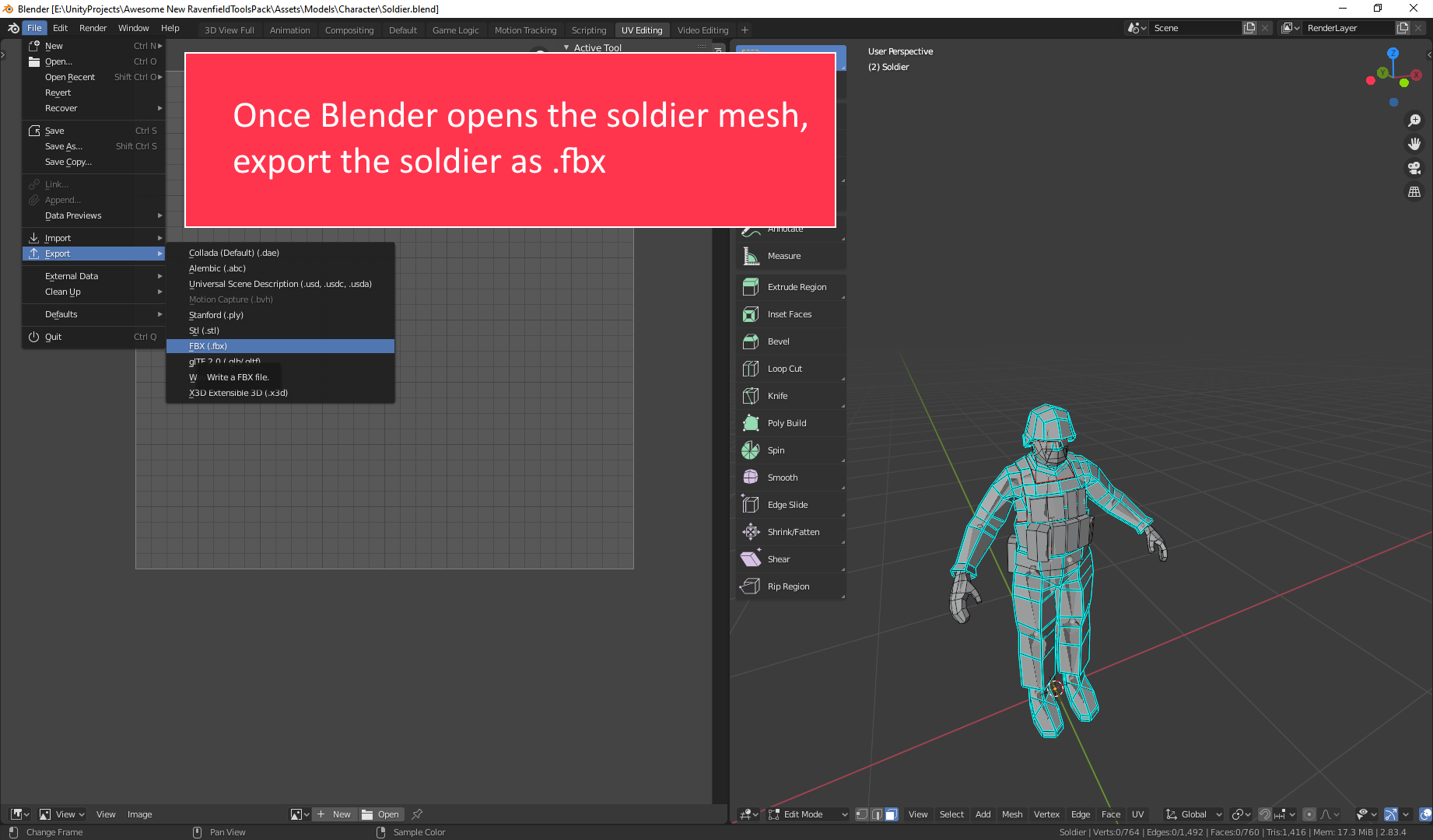The height and width of the screenshot is (840, 1433).
Task: Open the Vertex menu in 3D viewport
Action: pyautogui.click(x=1046, y=814)
